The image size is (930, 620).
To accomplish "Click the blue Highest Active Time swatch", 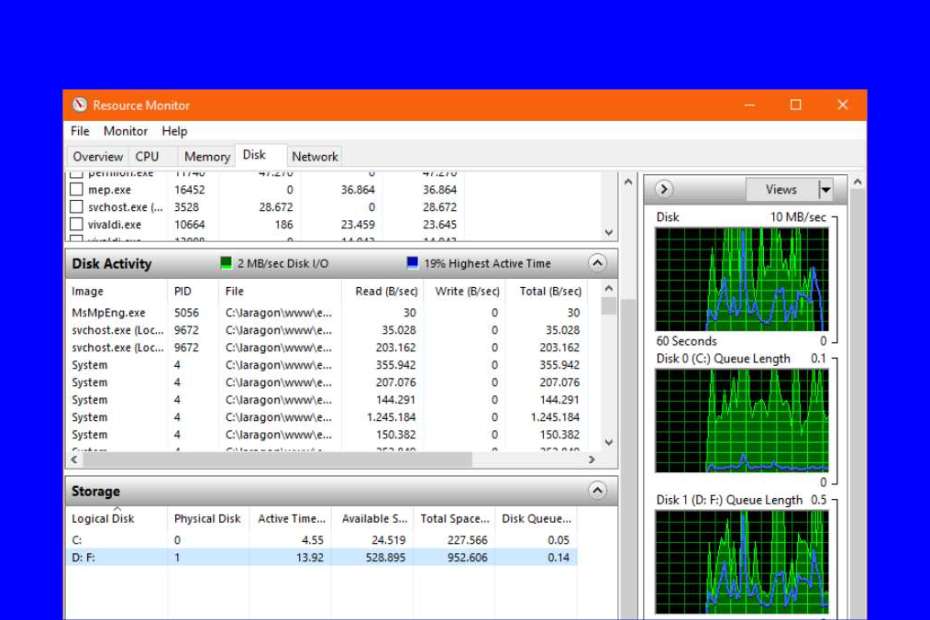I will (412, 264).
